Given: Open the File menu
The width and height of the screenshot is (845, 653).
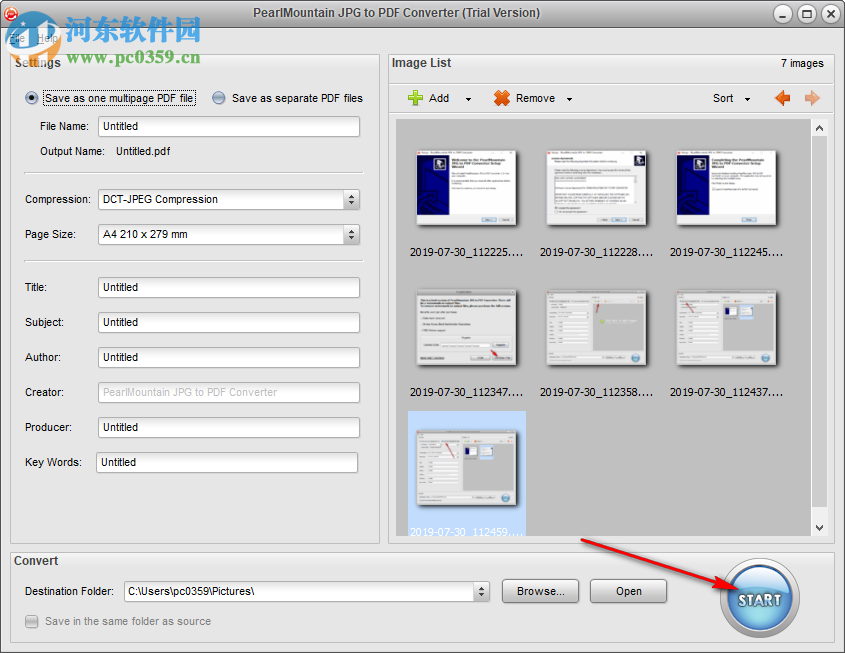Looking at the screenshot, I should coord(17,39).
